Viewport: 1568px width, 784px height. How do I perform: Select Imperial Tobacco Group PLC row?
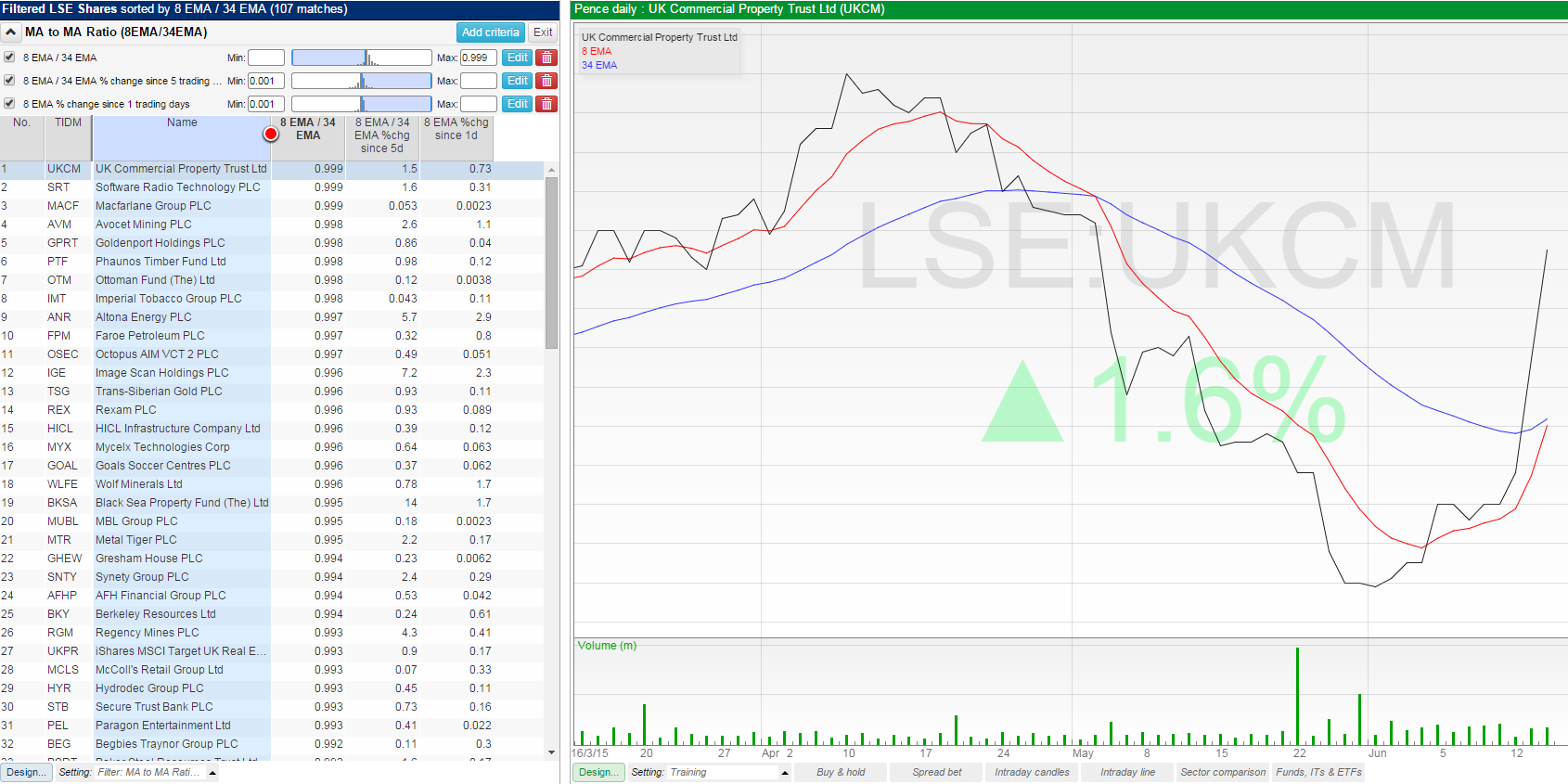272,299
